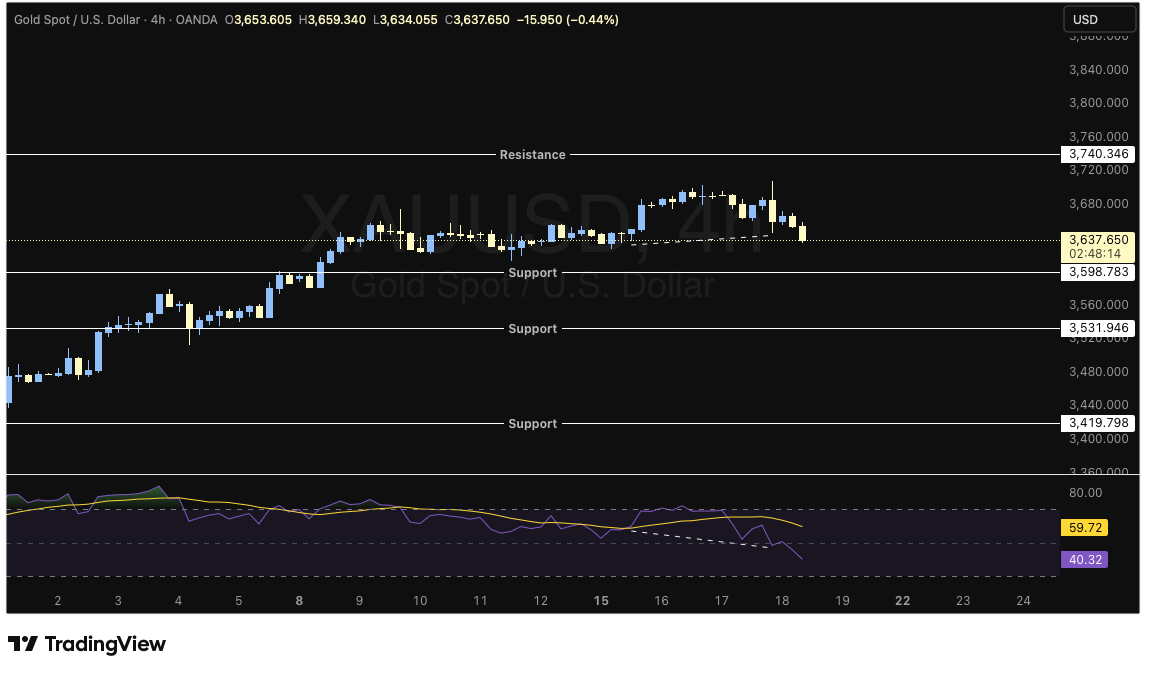Screen dimensions: 1150x674
Task: Select the Support label on the 3,598.783 line
Action: [532, 273]
